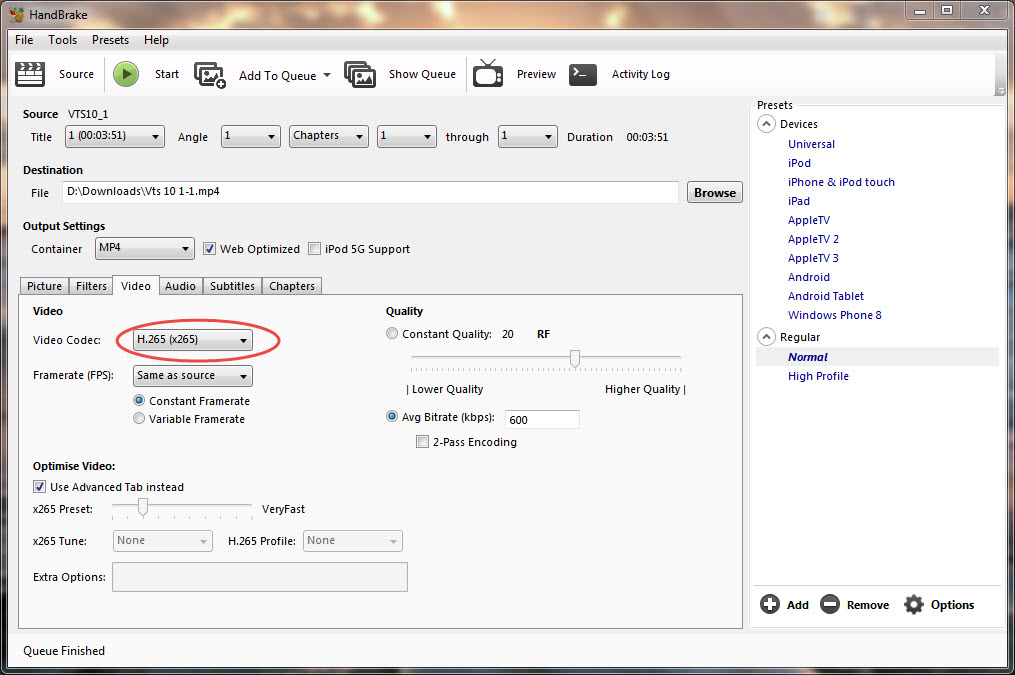
Task: Select the Normal preset
Action: [807, 357]
